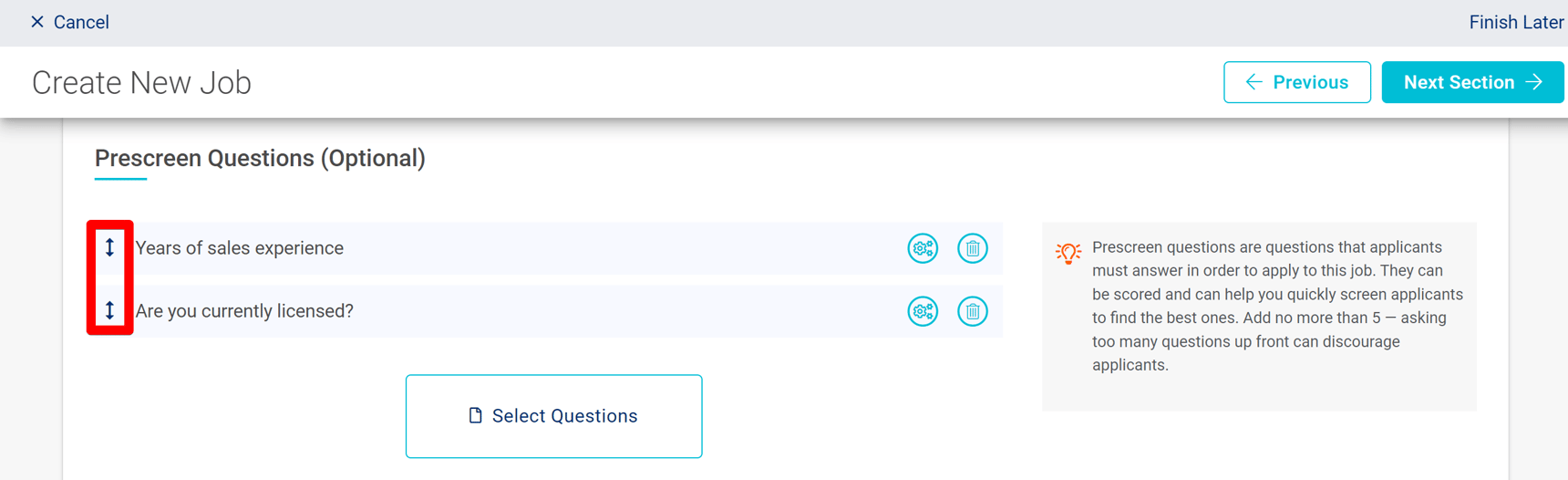
Task: Choose Finish Later to save progress
Action: pos(1516,23)
